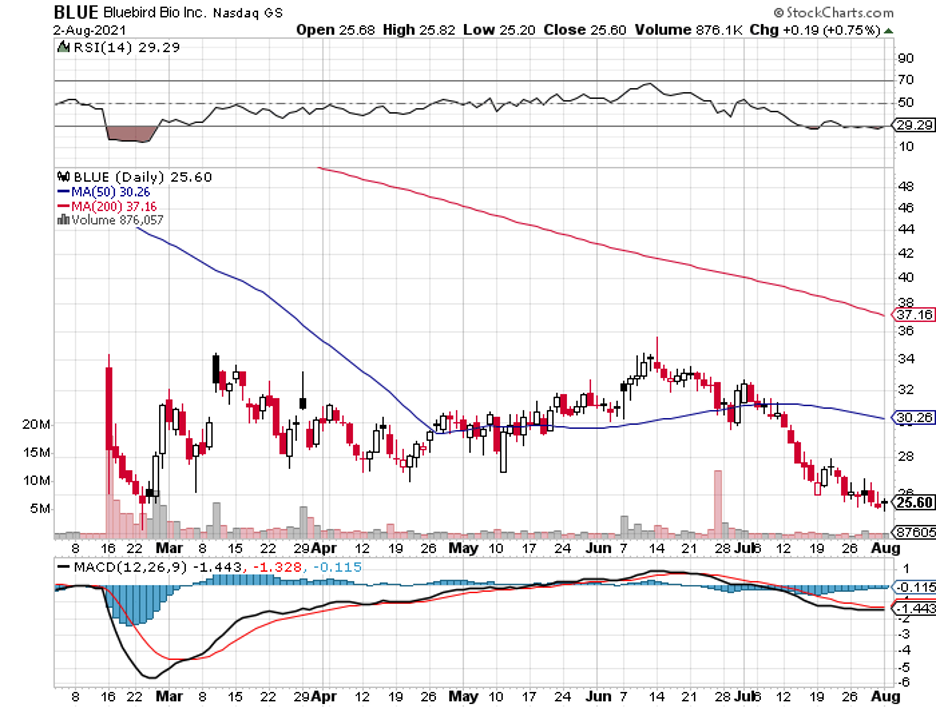
Task: Select the red 37.16 MA(200) price tag
Action: pyautogui.click(x=914, y=315)
